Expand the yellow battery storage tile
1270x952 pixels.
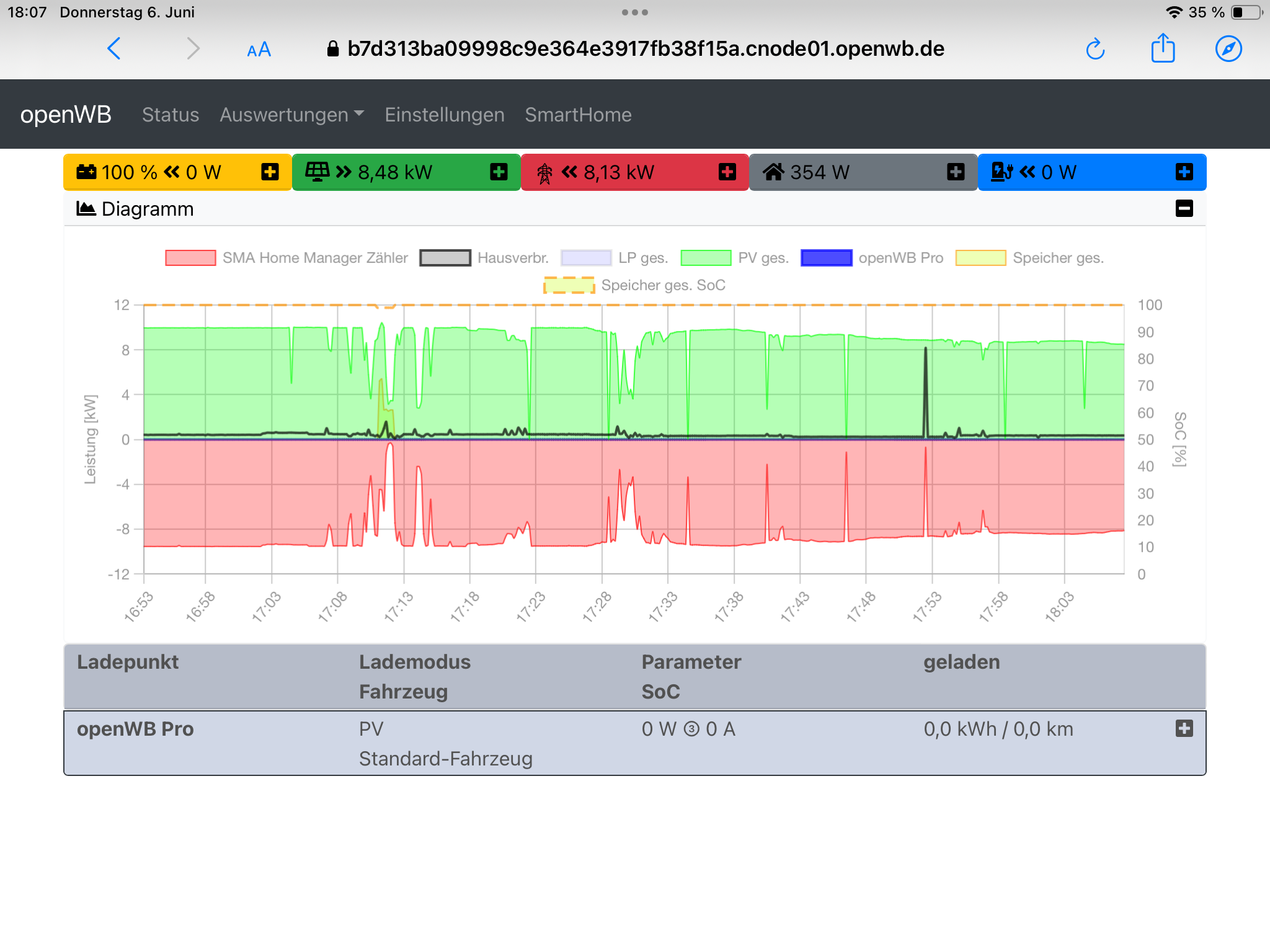tap(270, 172)
